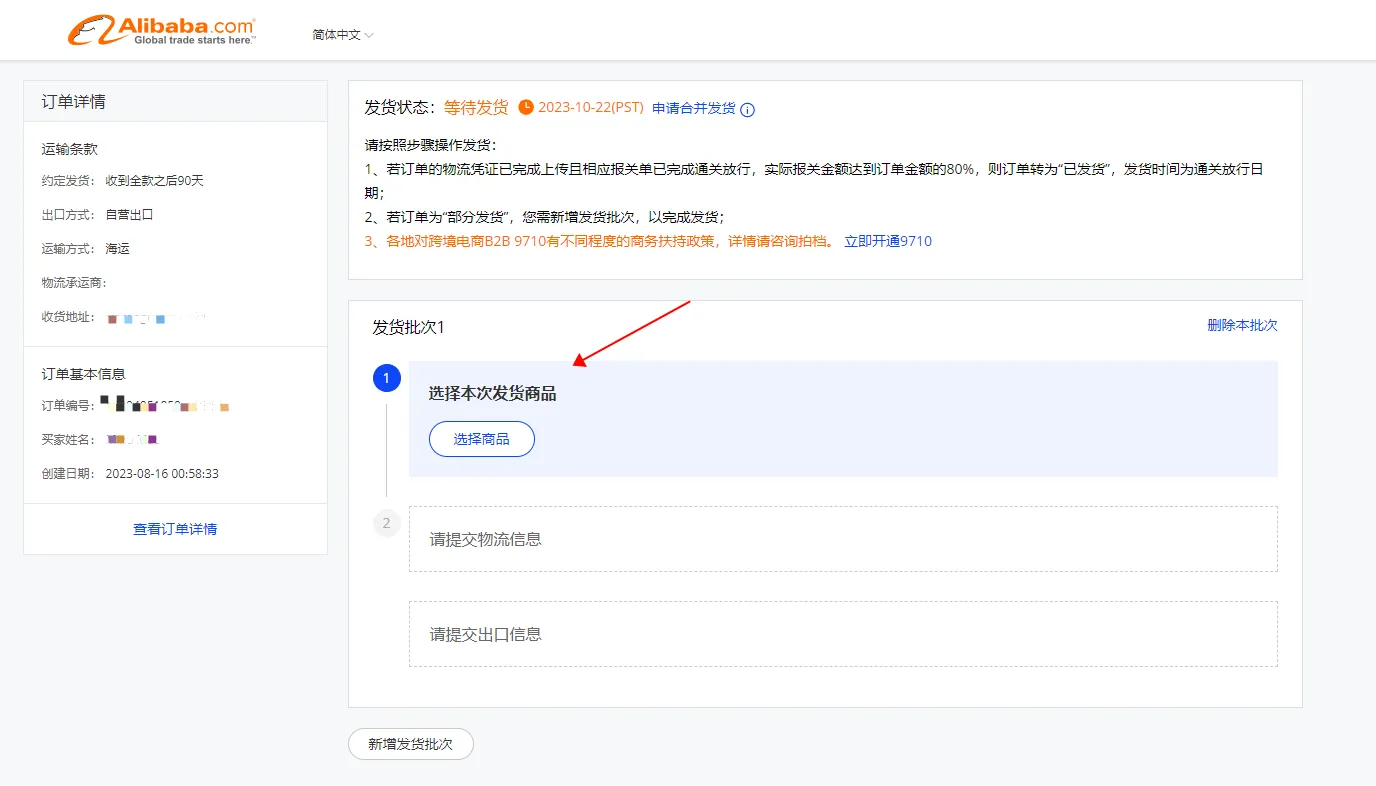
Task: Open the 立即开通9710 link
Action: (x=887, y=241)
